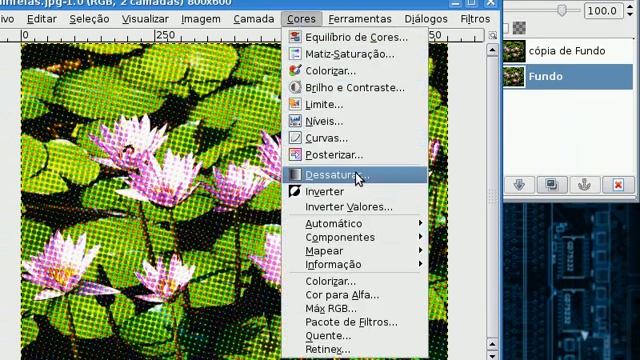The width and height of the screenshot is (640, 360).
Task: Expand the Mapear submenu
Action: [x=354, y=251]
